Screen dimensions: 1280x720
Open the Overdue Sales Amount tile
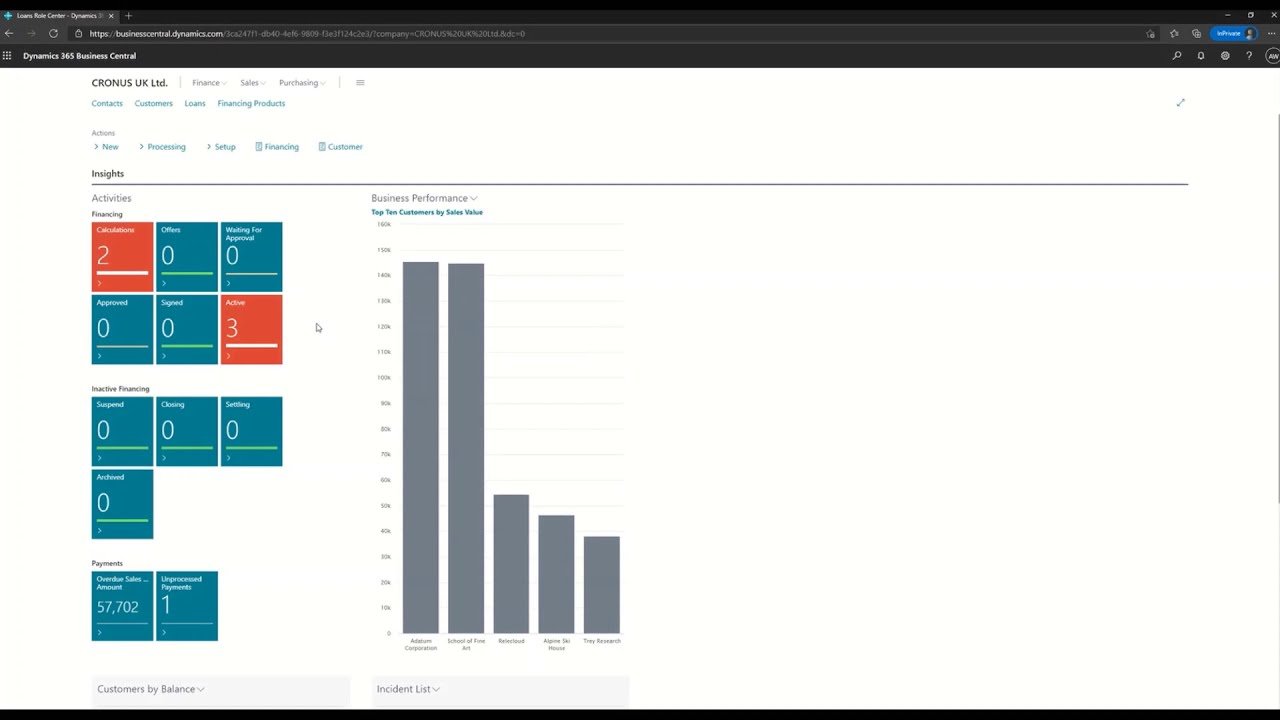122,606
